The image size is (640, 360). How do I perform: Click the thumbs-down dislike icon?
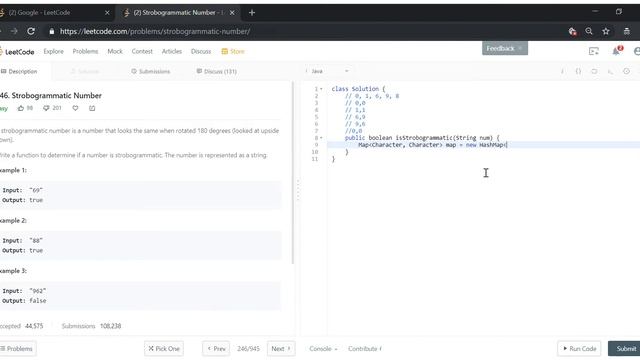(46, 108)
